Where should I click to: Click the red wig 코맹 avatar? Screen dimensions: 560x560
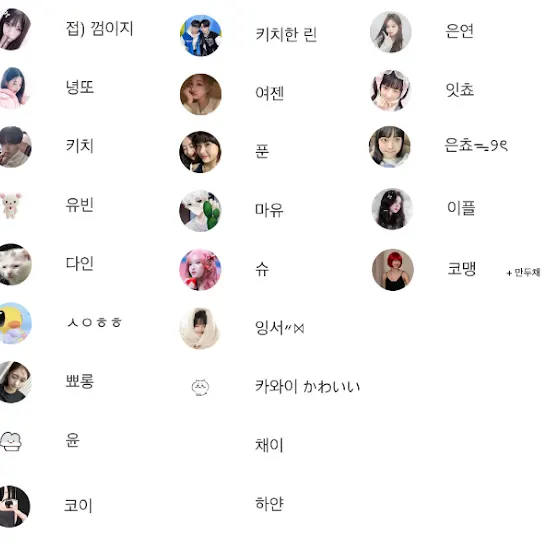[x=393, y=270]
